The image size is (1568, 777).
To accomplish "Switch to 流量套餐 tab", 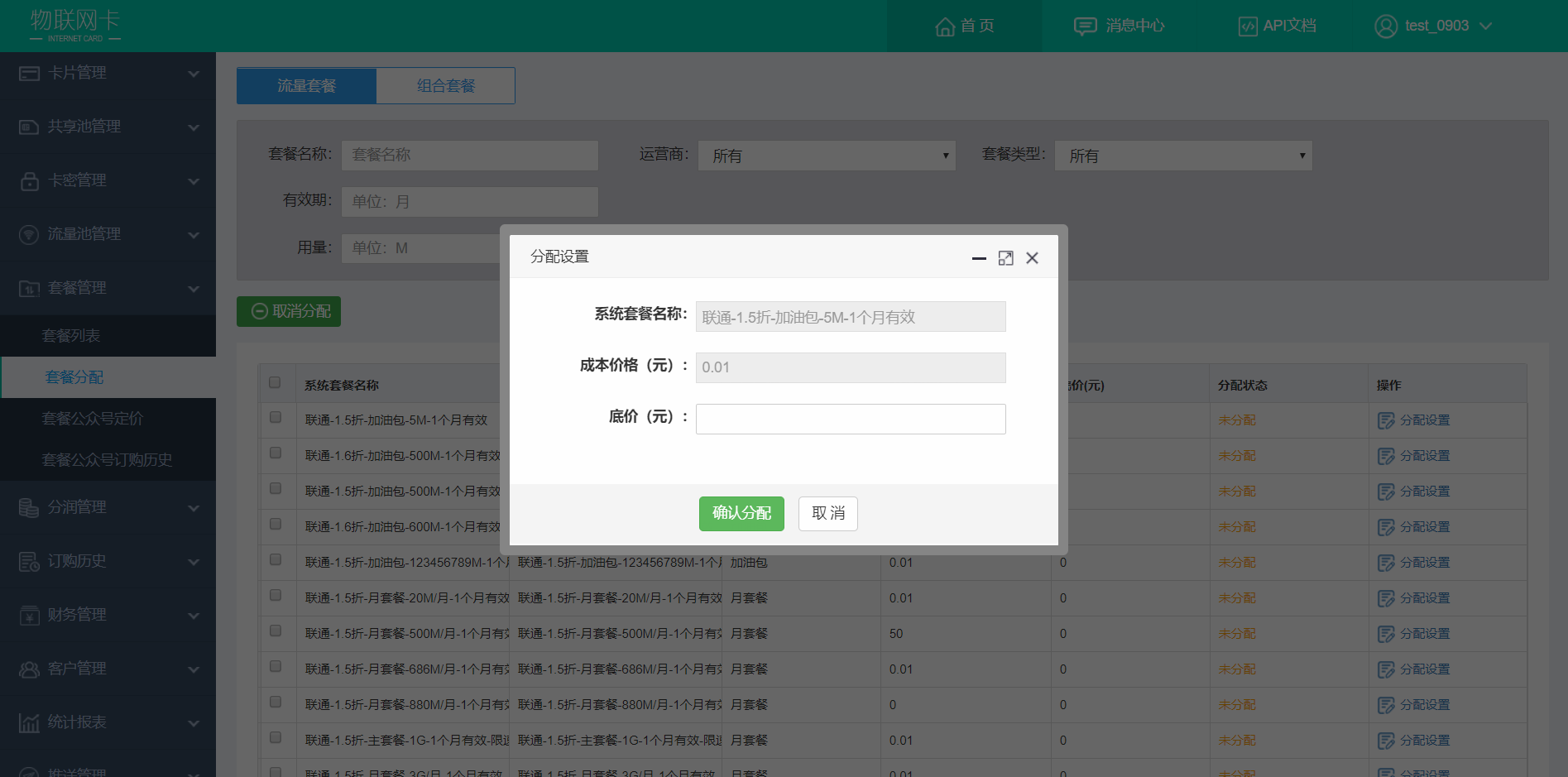I will pyautogui.click(x=306, y=86).
